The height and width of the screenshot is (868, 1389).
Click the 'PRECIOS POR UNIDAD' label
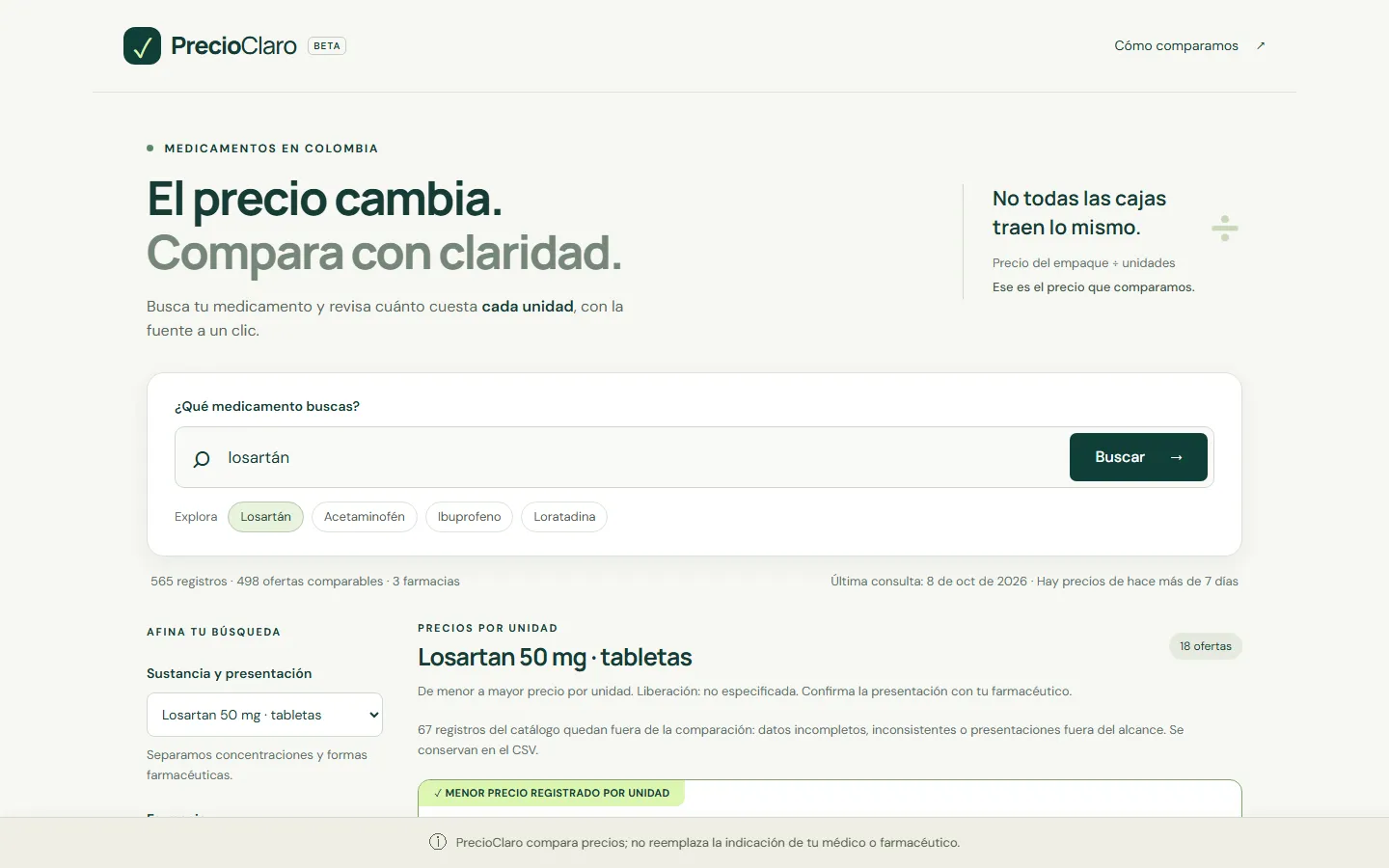(487, 628)
